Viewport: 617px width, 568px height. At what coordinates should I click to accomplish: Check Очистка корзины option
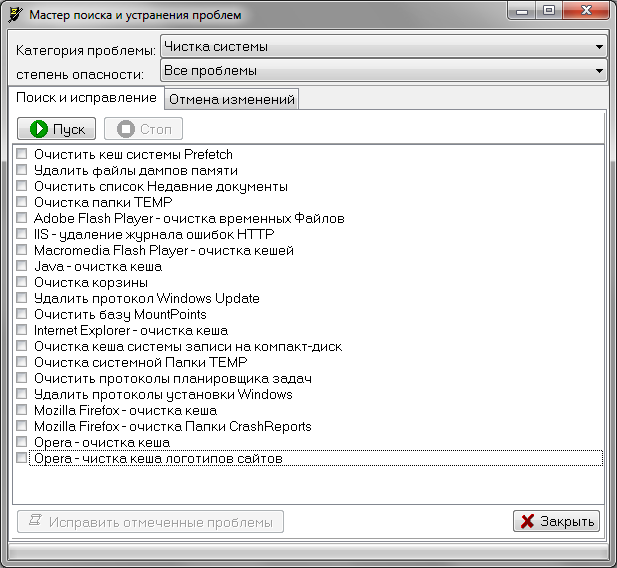pos(22,281)
